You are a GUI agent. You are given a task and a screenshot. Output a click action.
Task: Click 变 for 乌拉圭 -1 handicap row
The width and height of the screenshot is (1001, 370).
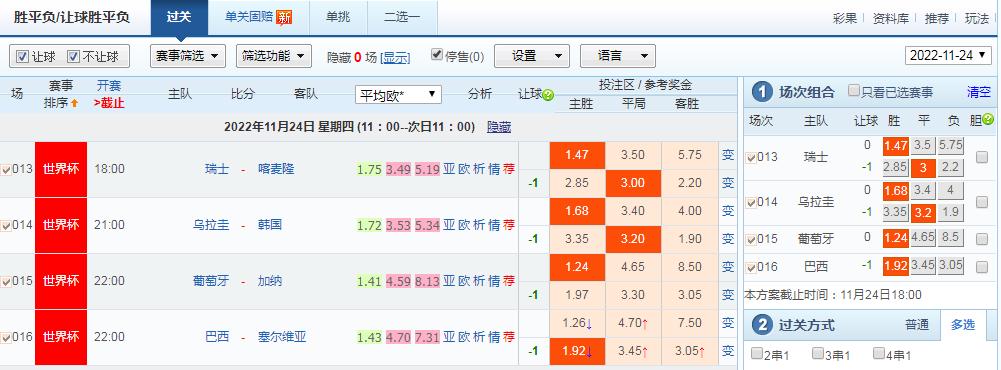728,239
